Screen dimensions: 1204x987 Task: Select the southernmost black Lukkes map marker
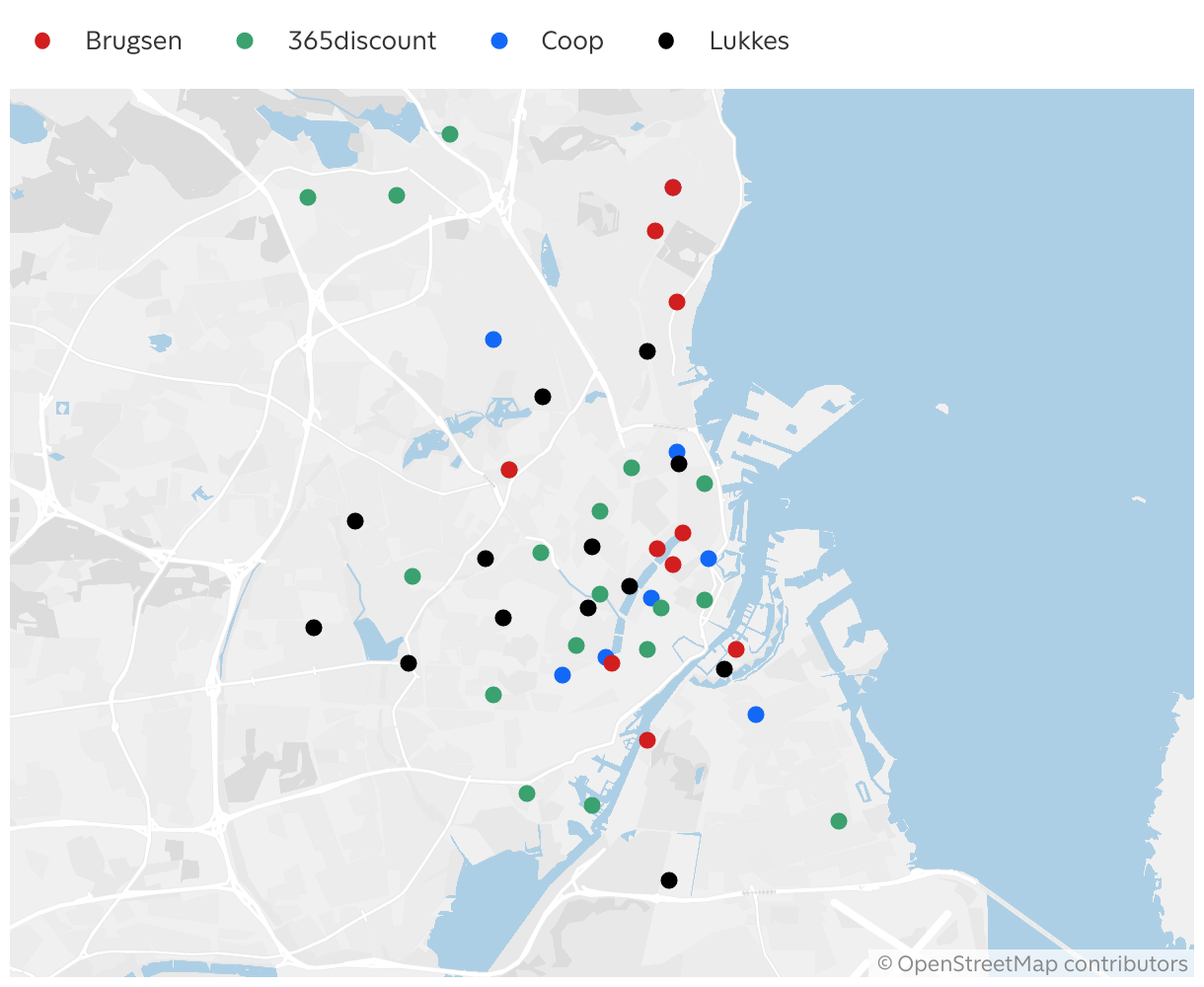[x=669, y=880]
